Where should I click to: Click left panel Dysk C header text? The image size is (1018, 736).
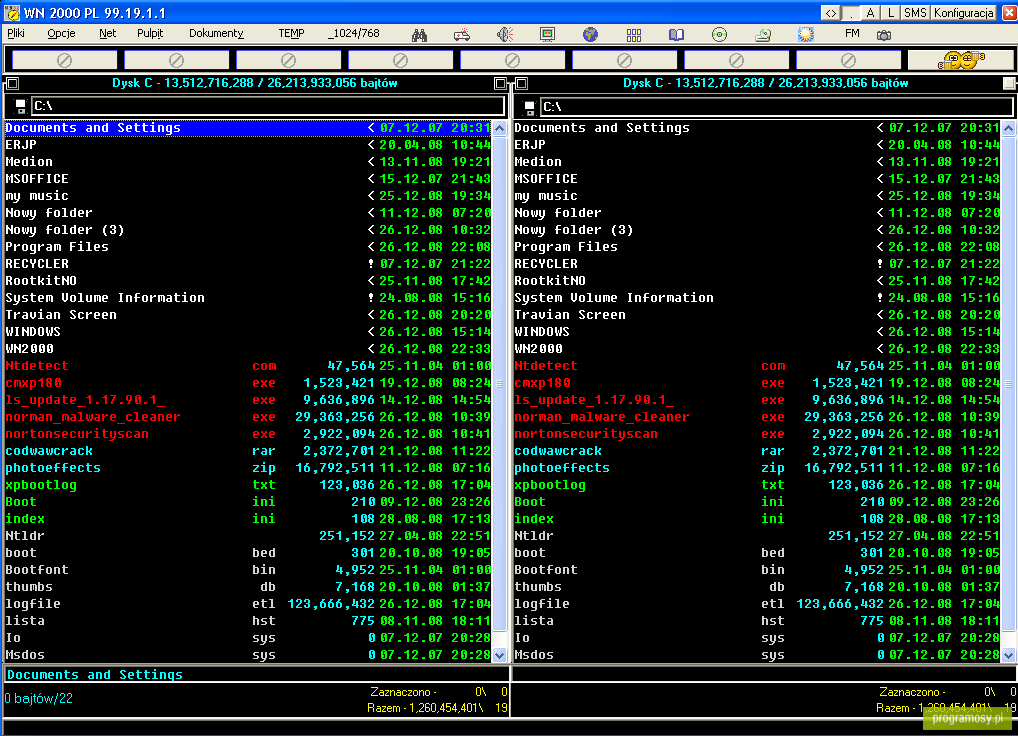[x=254, y=83]
